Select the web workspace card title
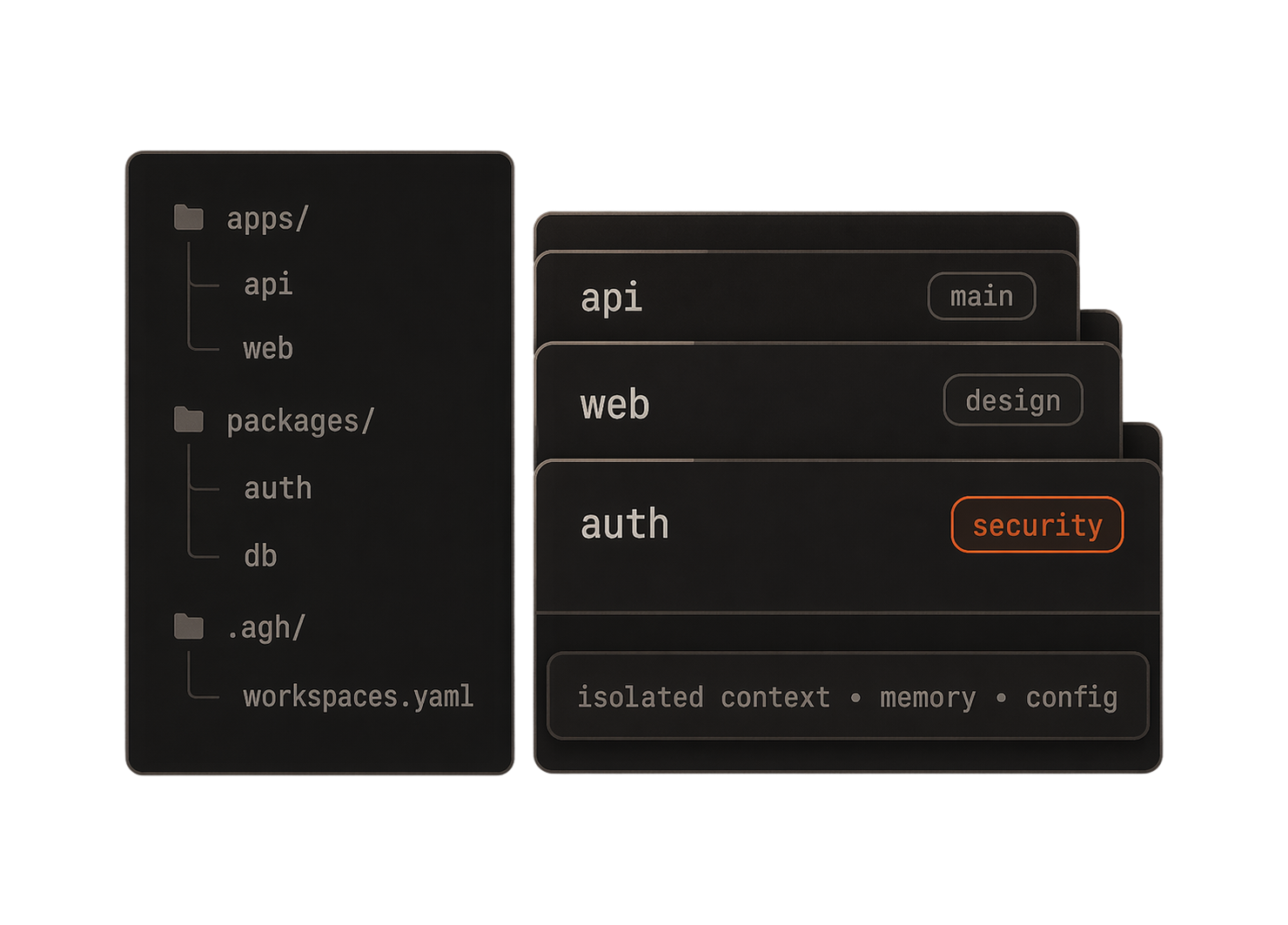The width and height of the screenshot is (1288, 925). tap(615, 406)
